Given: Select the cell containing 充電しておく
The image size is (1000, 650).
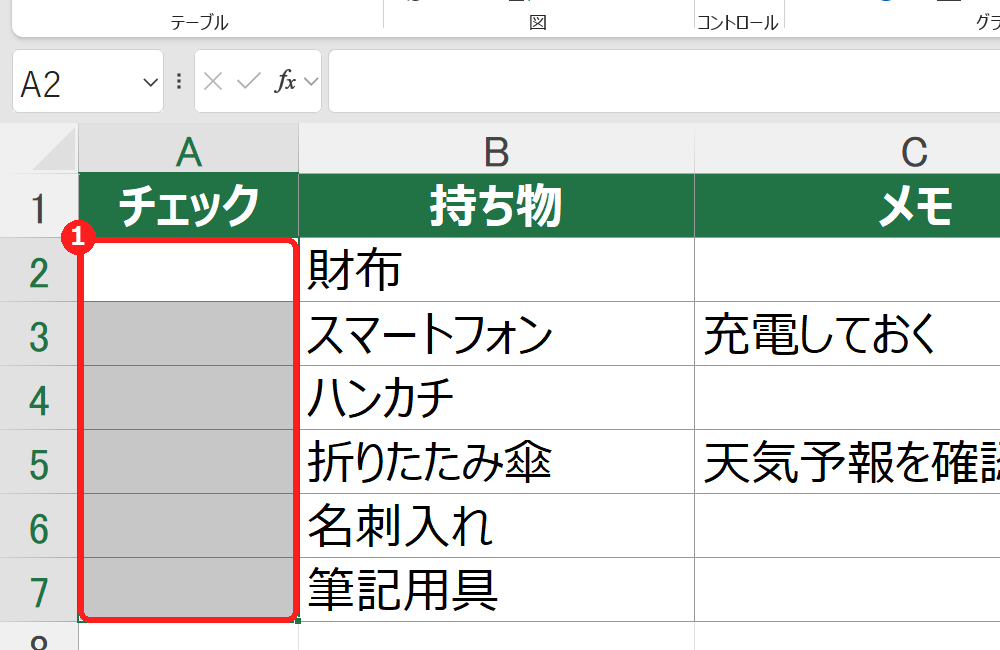Looking at the screenshot, I should coord(848,334).
